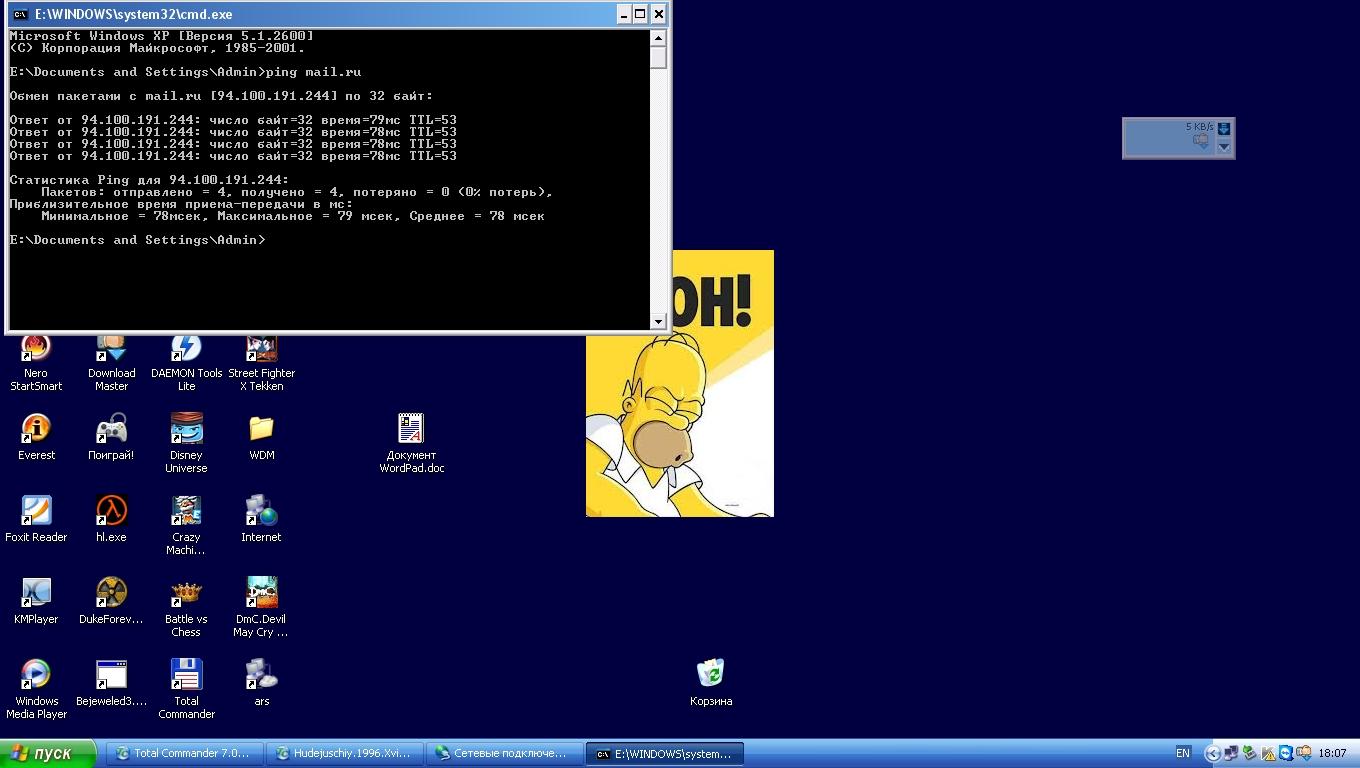
Task: Switch to Hudejuschiy.1996 taskbar button
Action: pyautogui.click(x=344, y=753)
